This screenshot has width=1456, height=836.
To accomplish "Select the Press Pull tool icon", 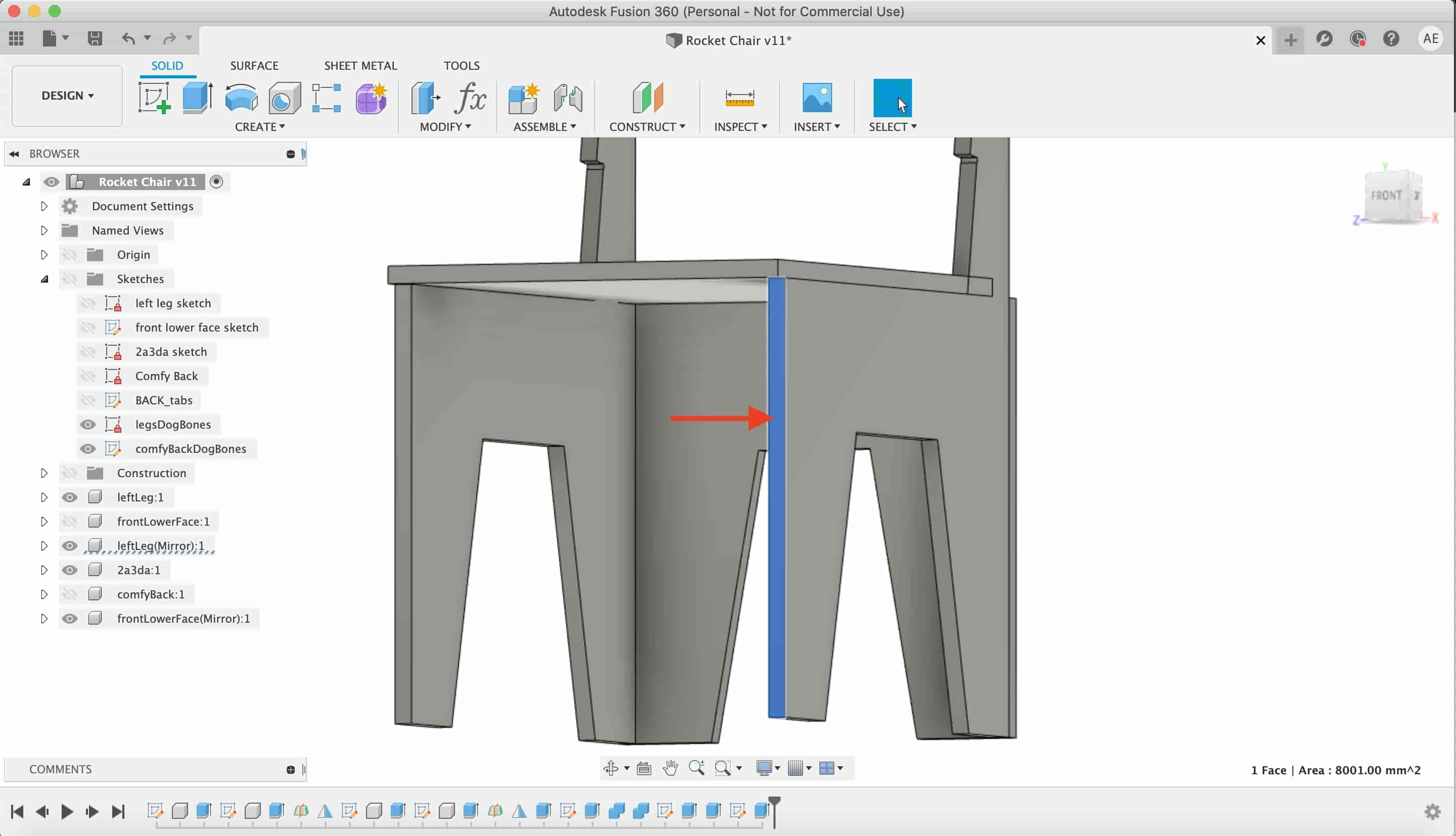I will [426, 98].
